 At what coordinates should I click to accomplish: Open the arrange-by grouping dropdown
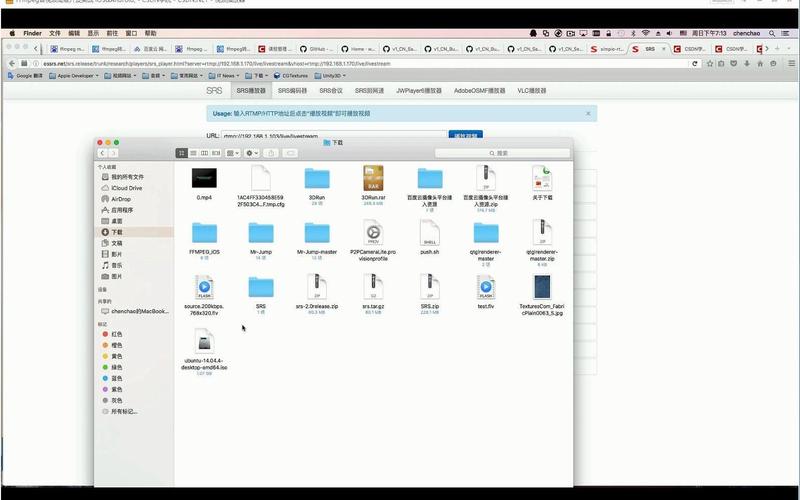point(232,153)
